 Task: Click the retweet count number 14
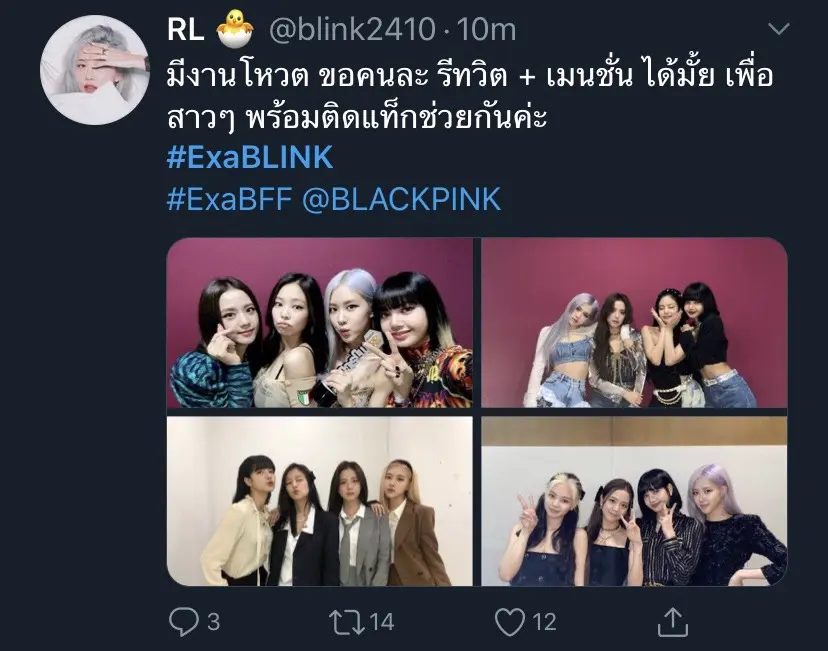coord(381,622)
